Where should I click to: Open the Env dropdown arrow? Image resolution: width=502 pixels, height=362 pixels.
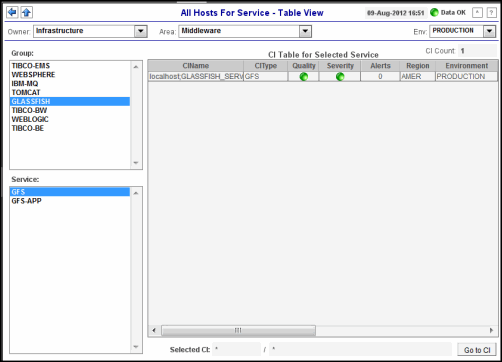click(x=489, y=31)
